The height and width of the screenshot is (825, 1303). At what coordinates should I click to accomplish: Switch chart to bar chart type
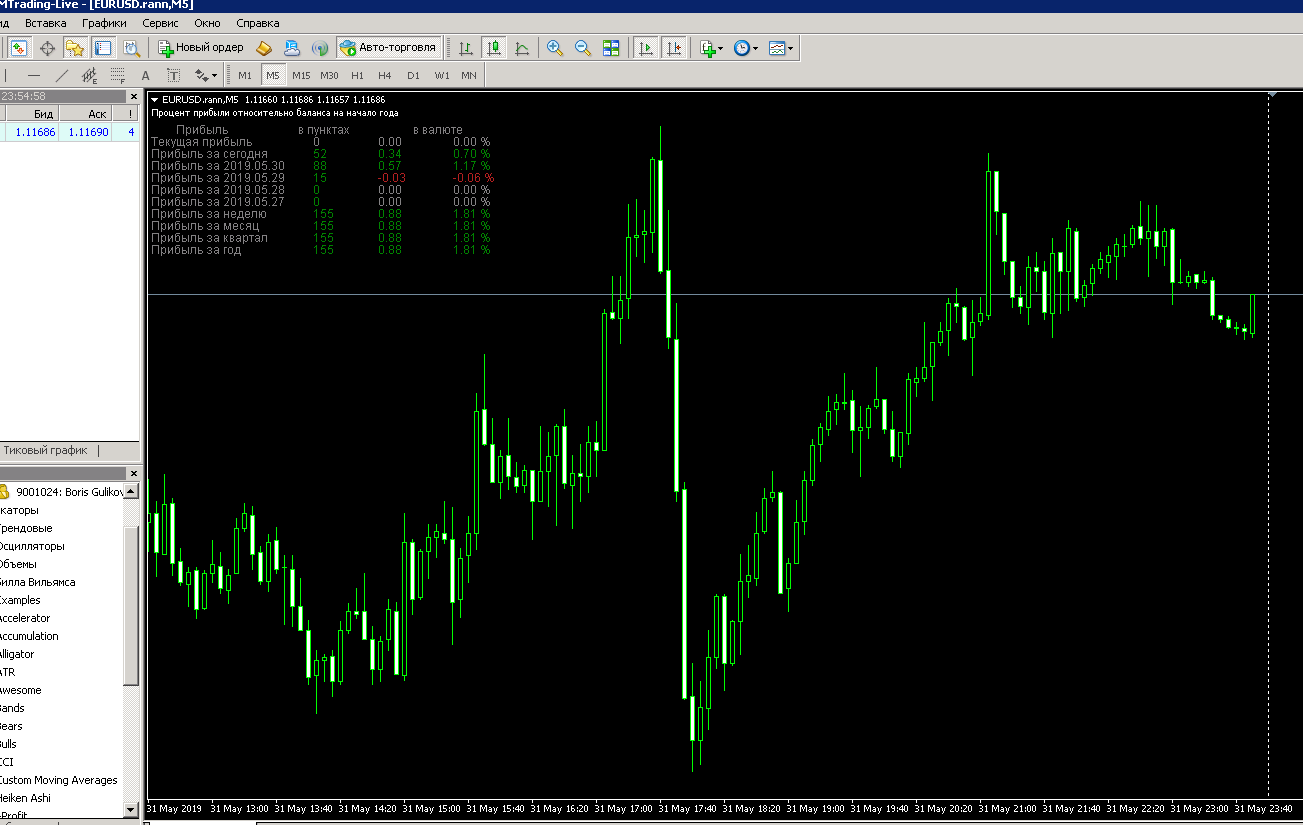coord(466,47)
